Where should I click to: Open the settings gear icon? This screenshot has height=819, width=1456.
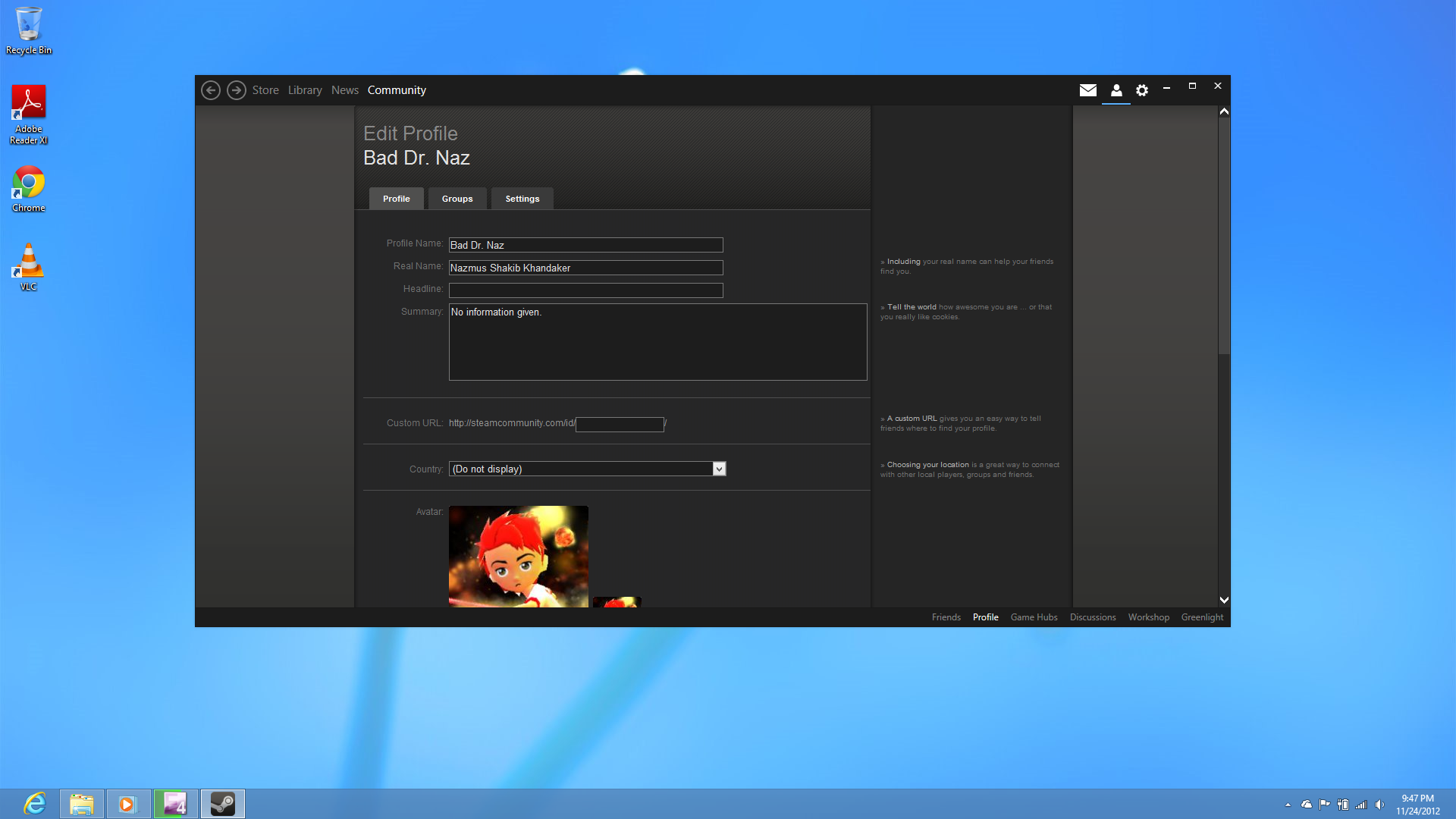1142,90
